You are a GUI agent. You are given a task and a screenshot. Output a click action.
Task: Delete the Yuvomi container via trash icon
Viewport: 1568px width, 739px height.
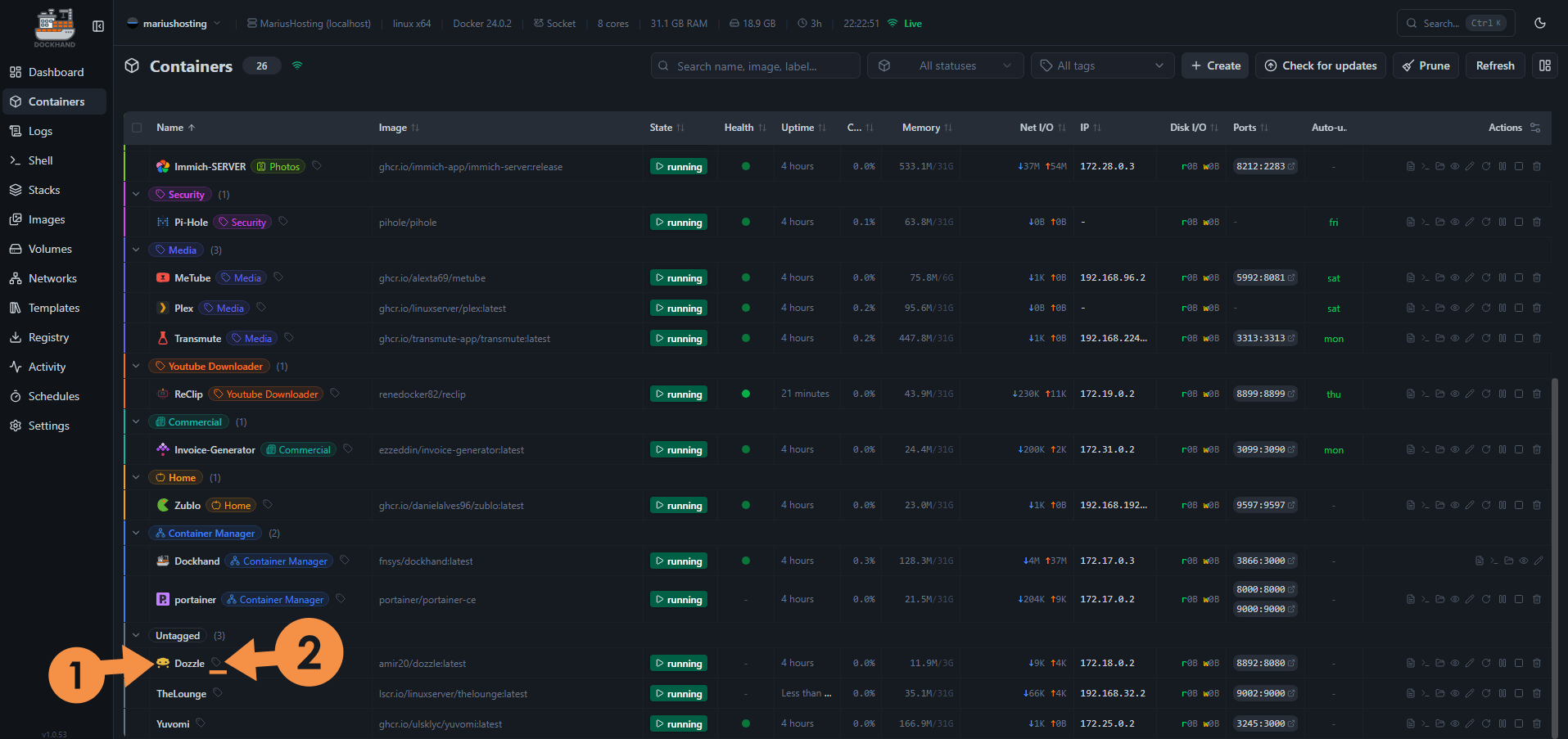1537,723
